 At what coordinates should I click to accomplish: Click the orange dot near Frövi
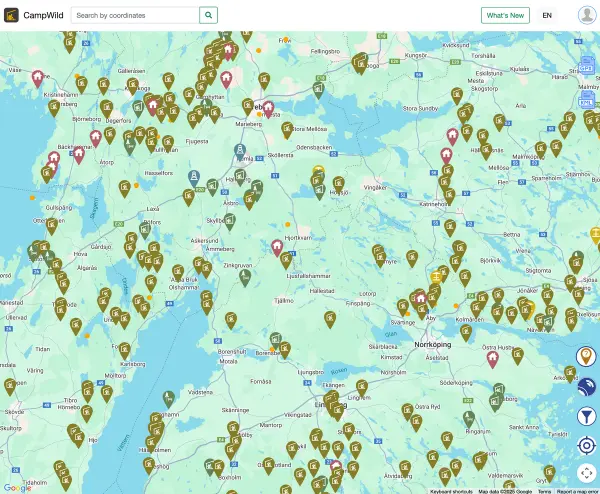click(x=285, y=39)
